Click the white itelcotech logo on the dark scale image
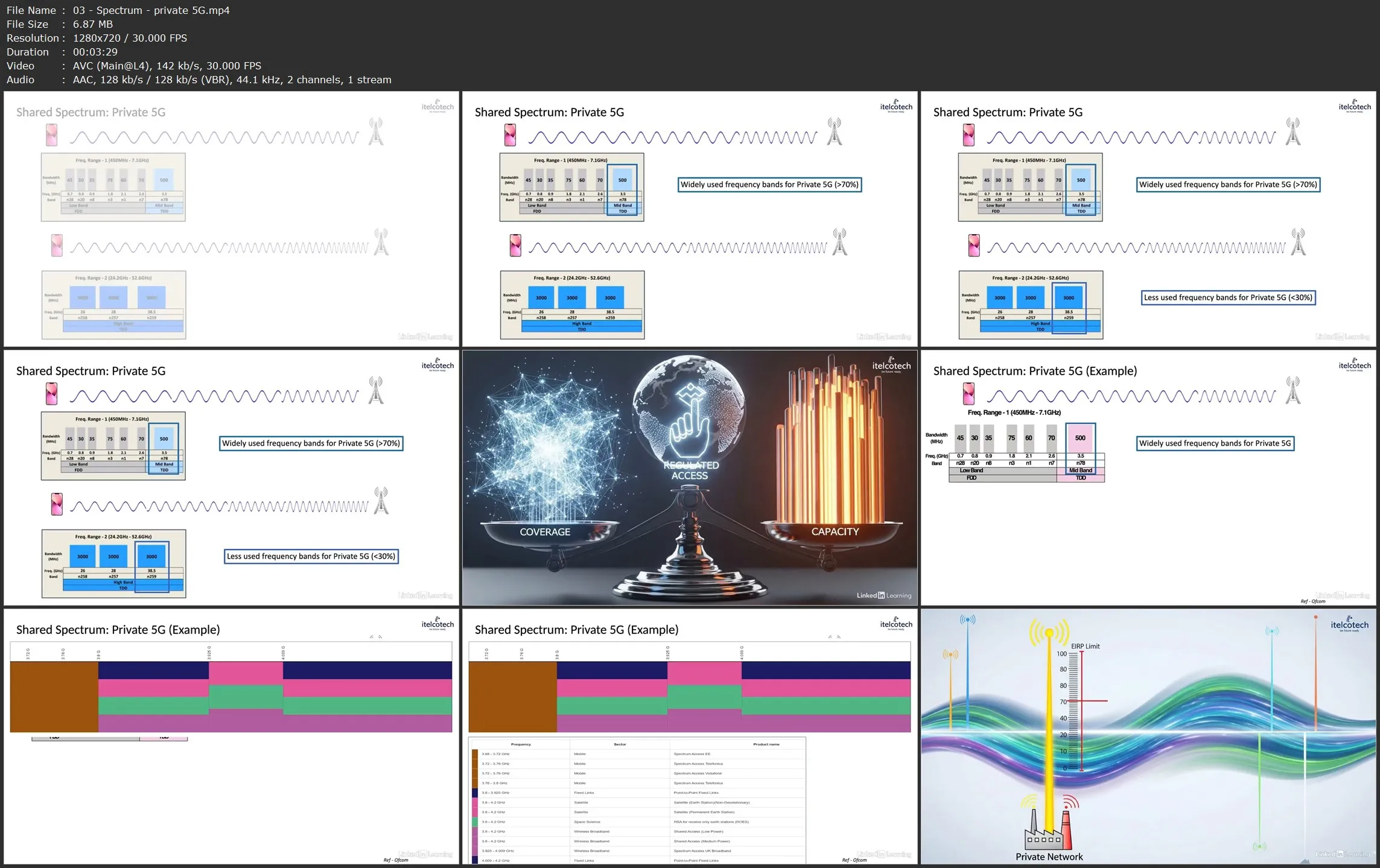Viewport: 1380px width, 868px height. click(x=891, y=366)
